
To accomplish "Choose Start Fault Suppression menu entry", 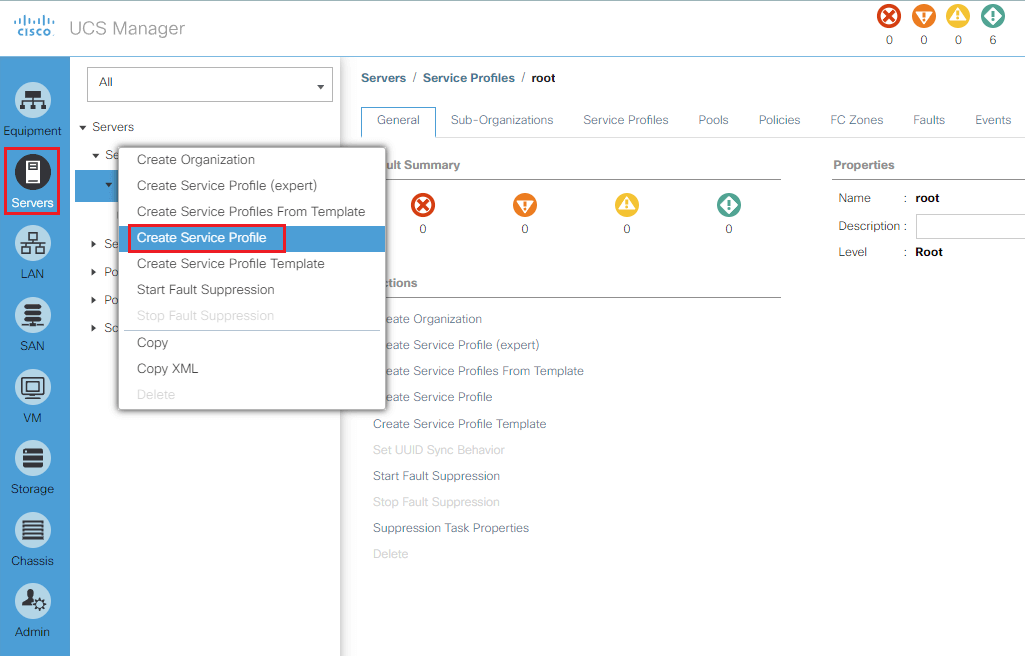I will tap(252, 290).
